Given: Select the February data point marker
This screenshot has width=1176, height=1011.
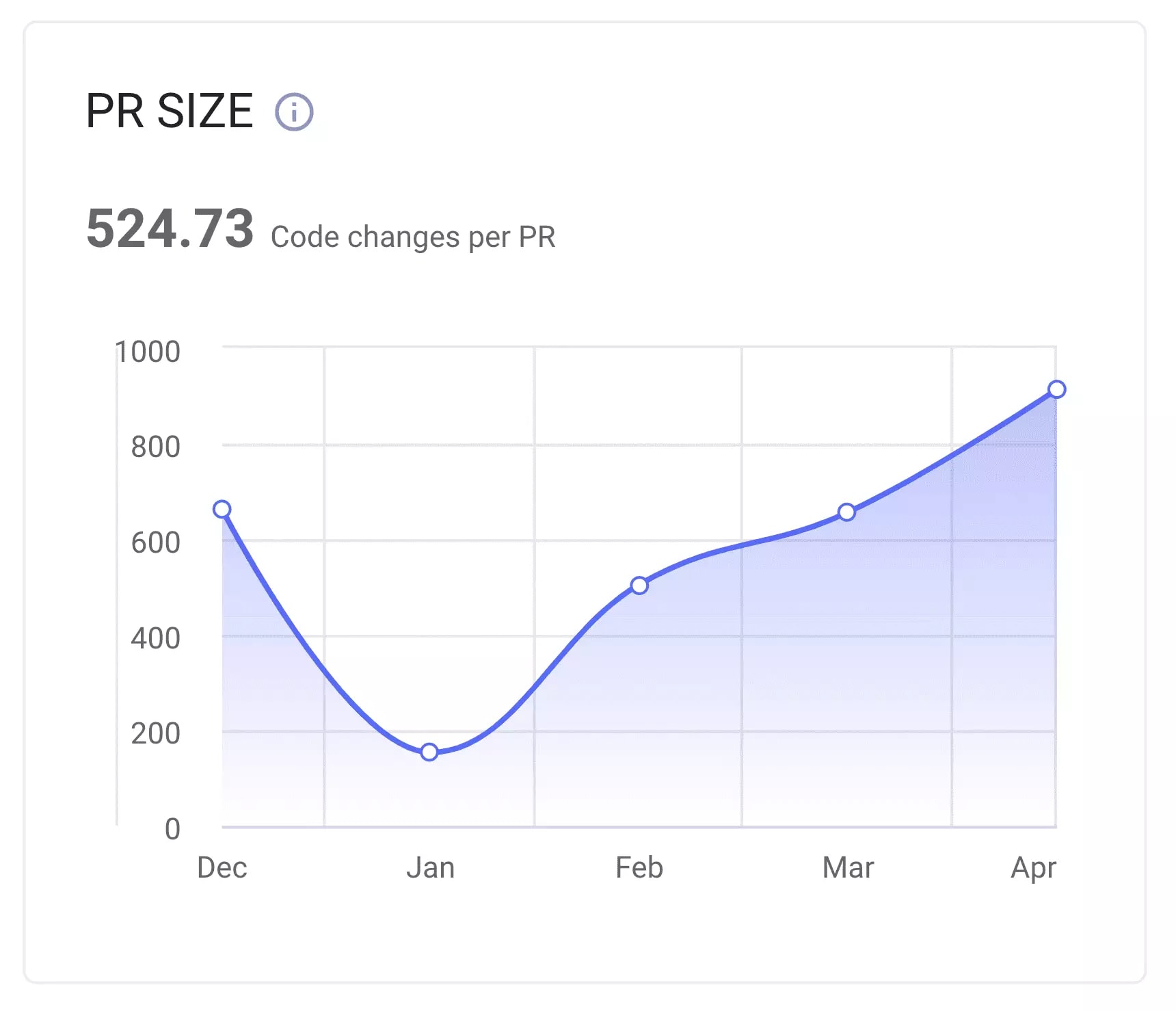Looking at the screenshot, I should (x=640, y=585).
